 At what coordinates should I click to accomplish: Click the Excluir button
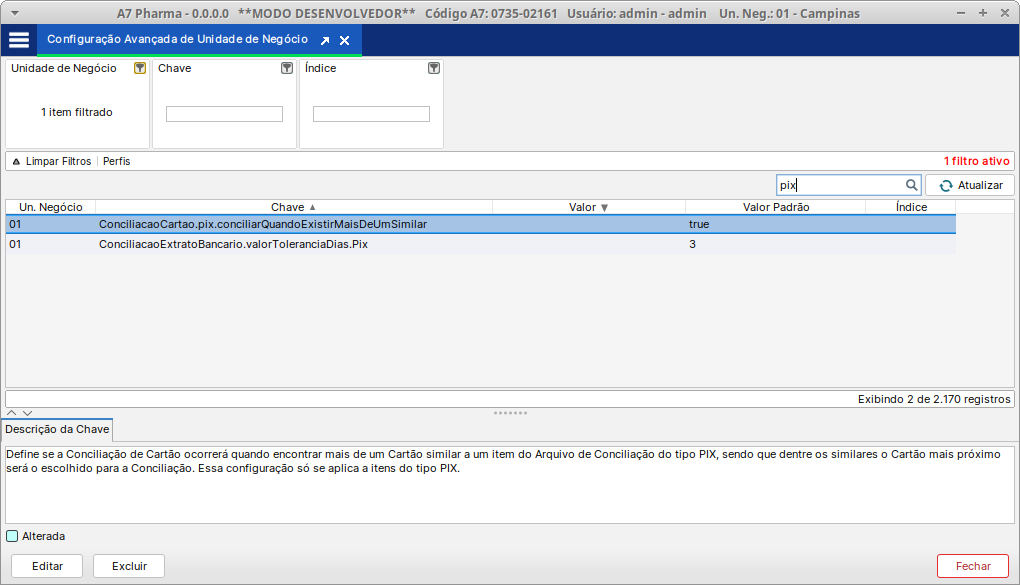128,565
